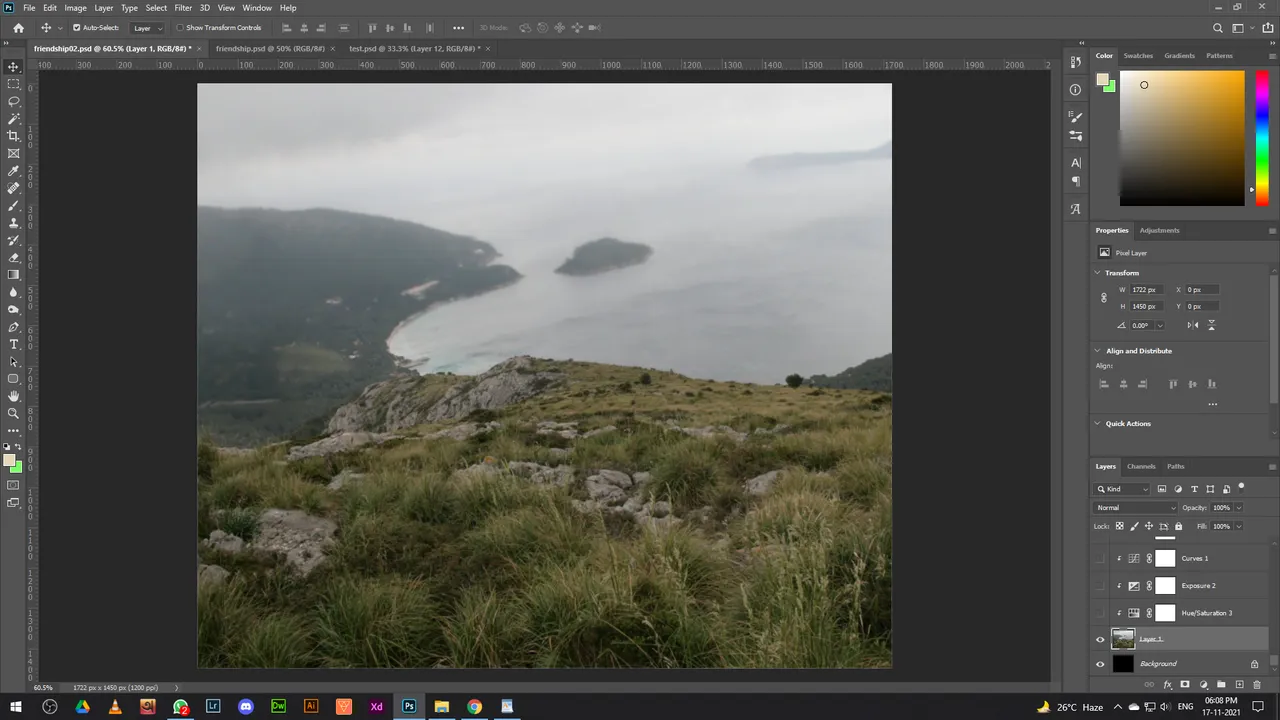
Task: Open the Fill slider dropdown arrow
Action: (x=1239, y=526)
